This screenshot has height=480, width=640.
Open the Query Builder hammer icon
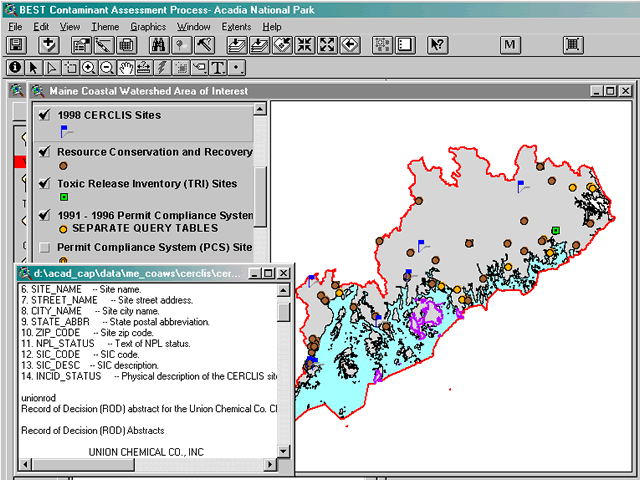point(204,45)
